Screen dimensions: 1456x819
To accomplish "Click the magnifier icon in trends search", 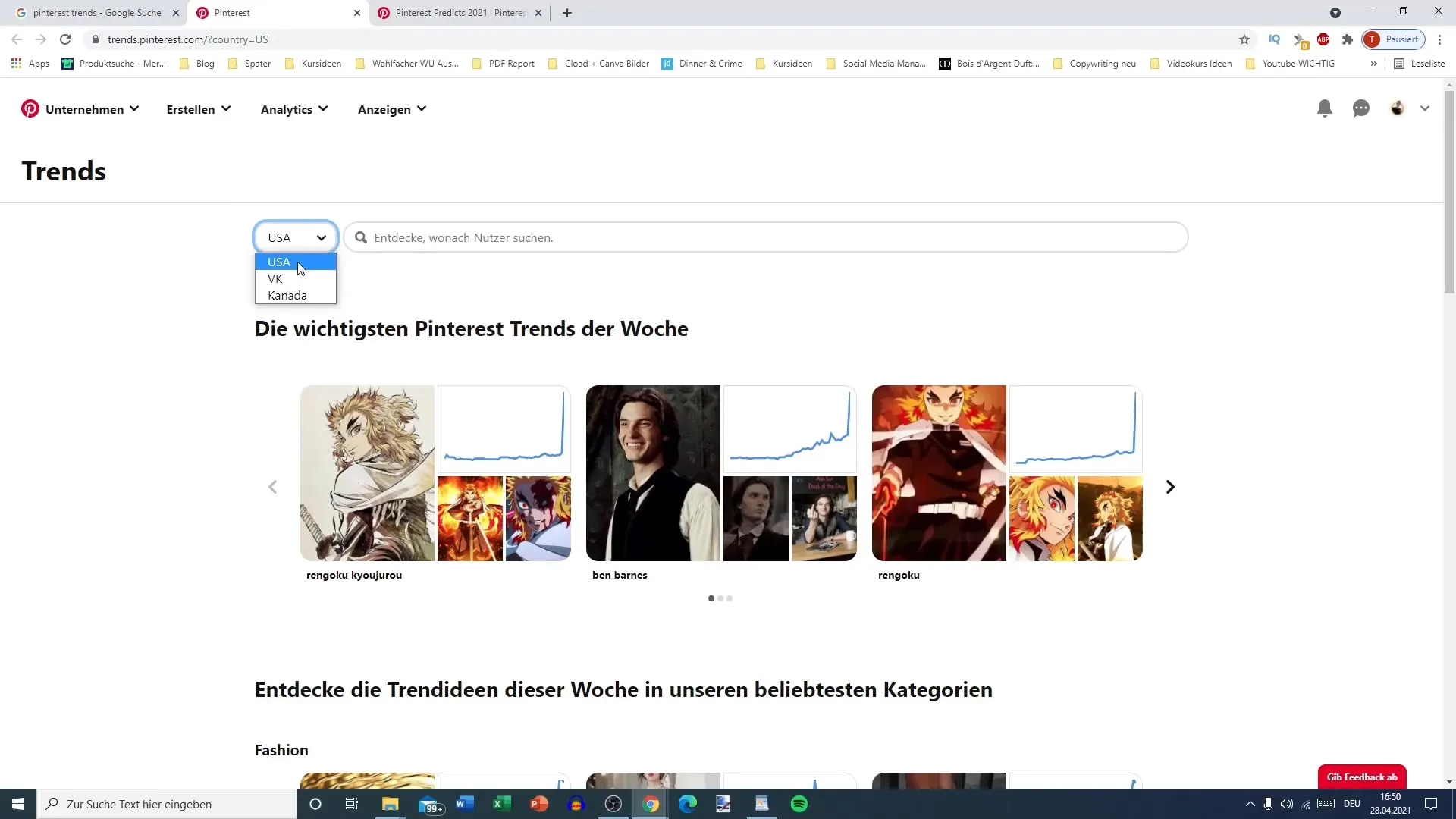I will click(361, 237).
